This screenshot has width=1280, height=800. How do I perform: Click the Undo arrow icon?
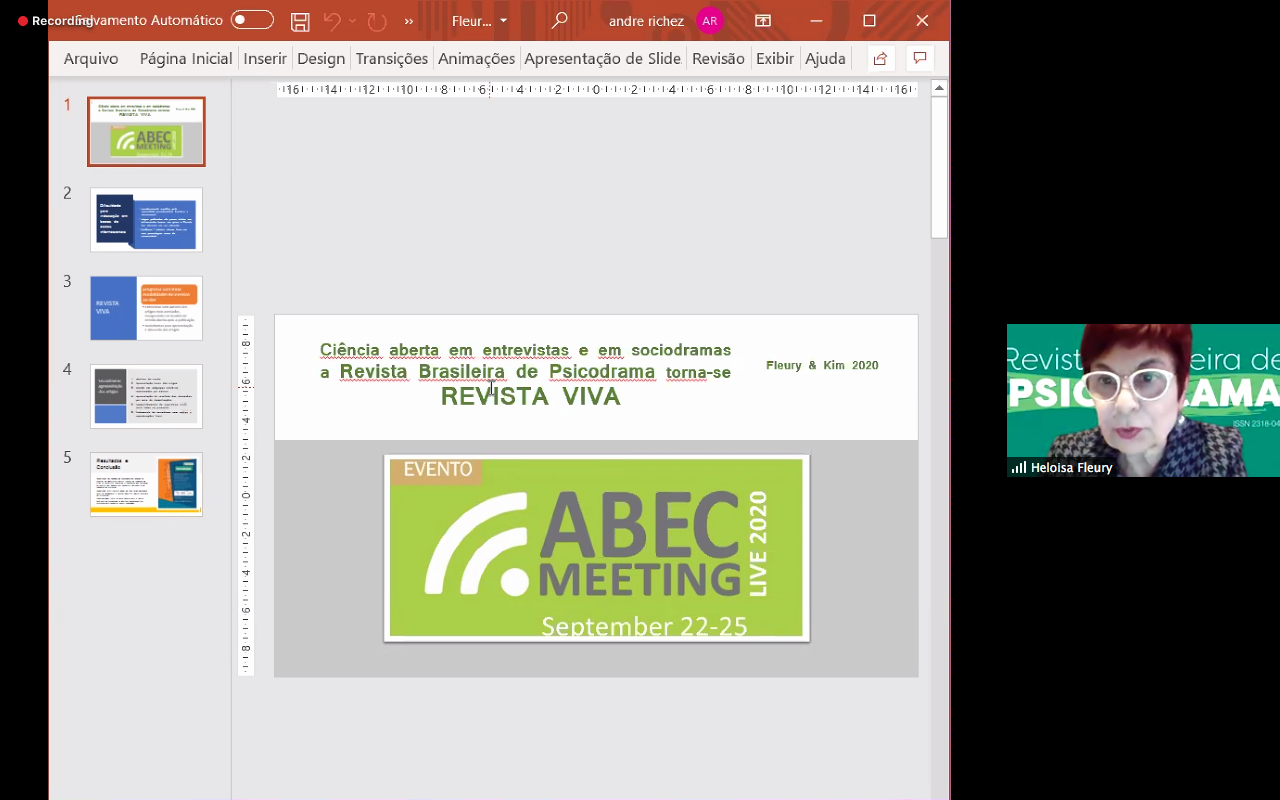click(332, 21)
